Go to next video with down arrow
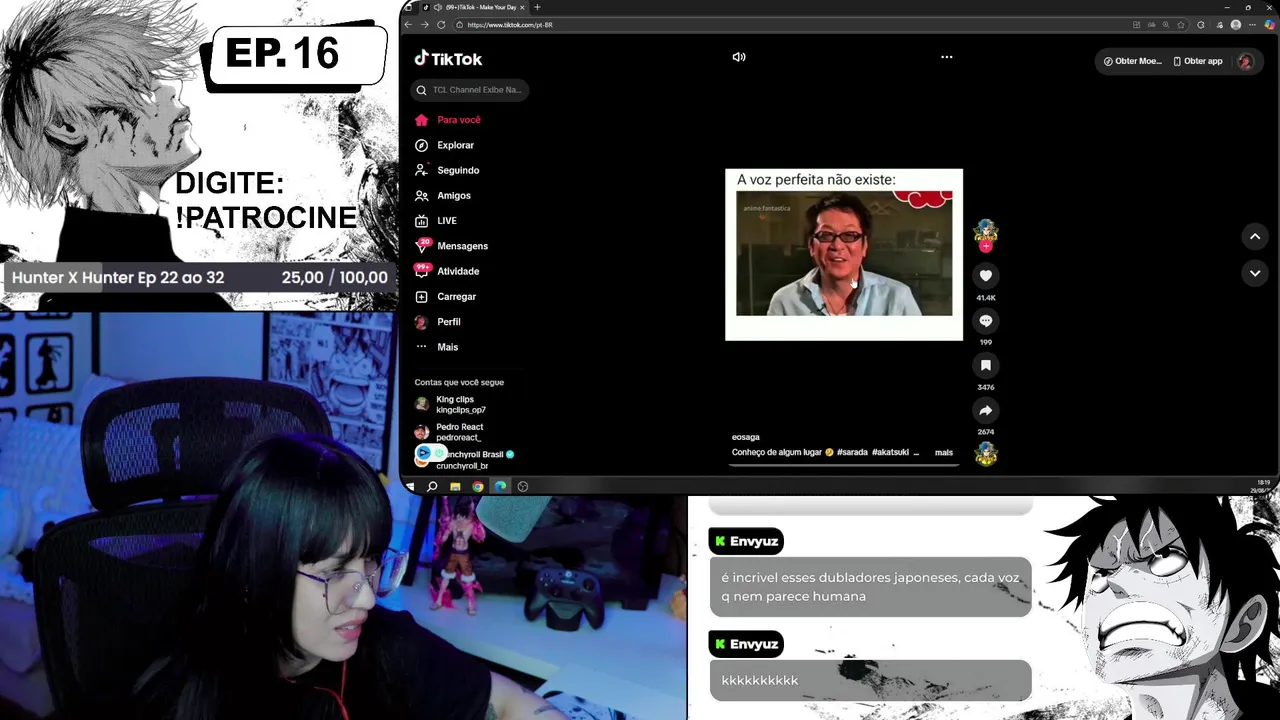 1255,273
